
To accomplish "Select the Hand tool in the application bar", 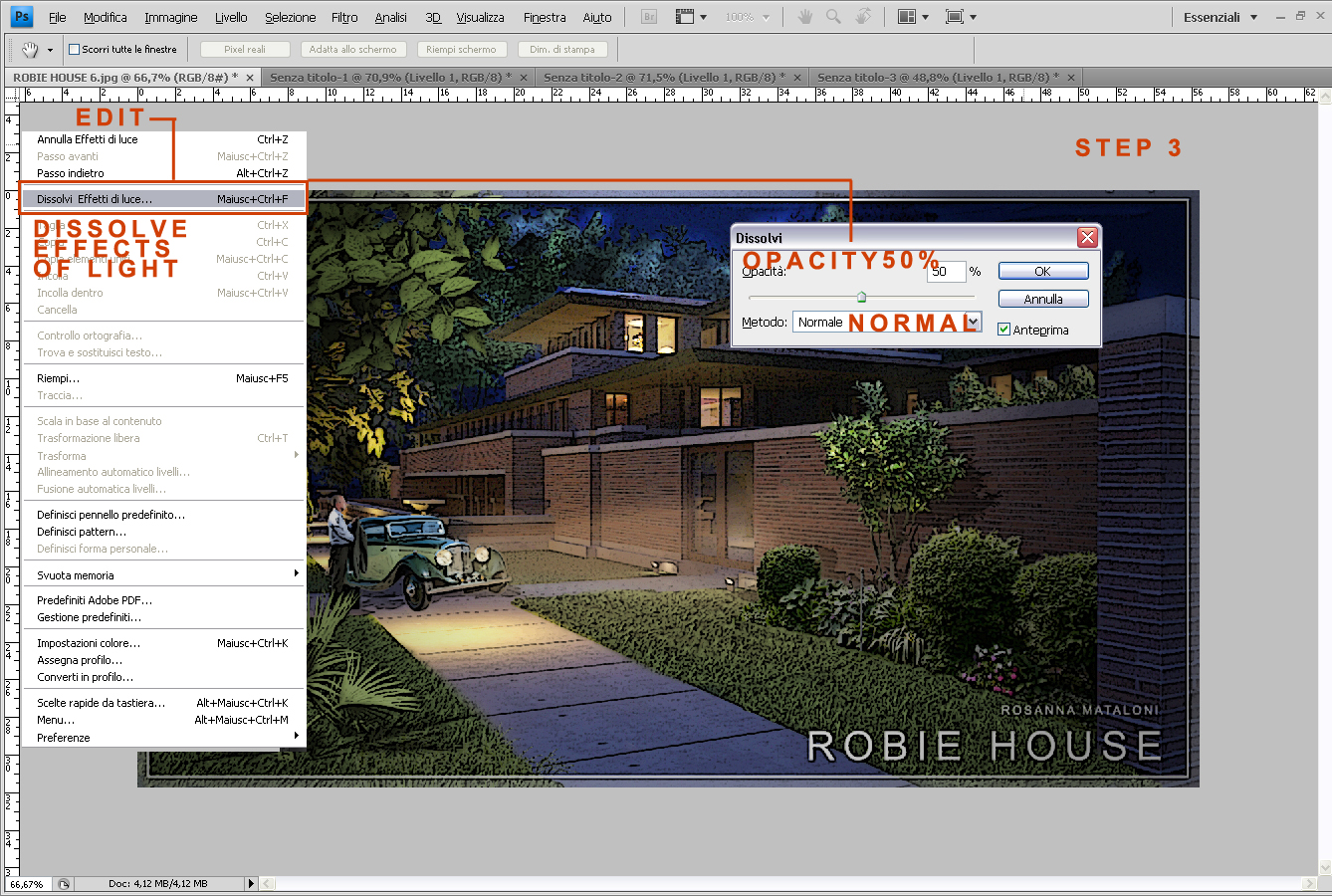I will click(805, 16).
